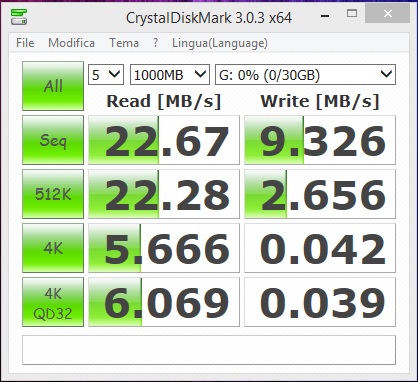
Task: Expand the test size dropdown showing 1000MB
Action: pos(170,74)
